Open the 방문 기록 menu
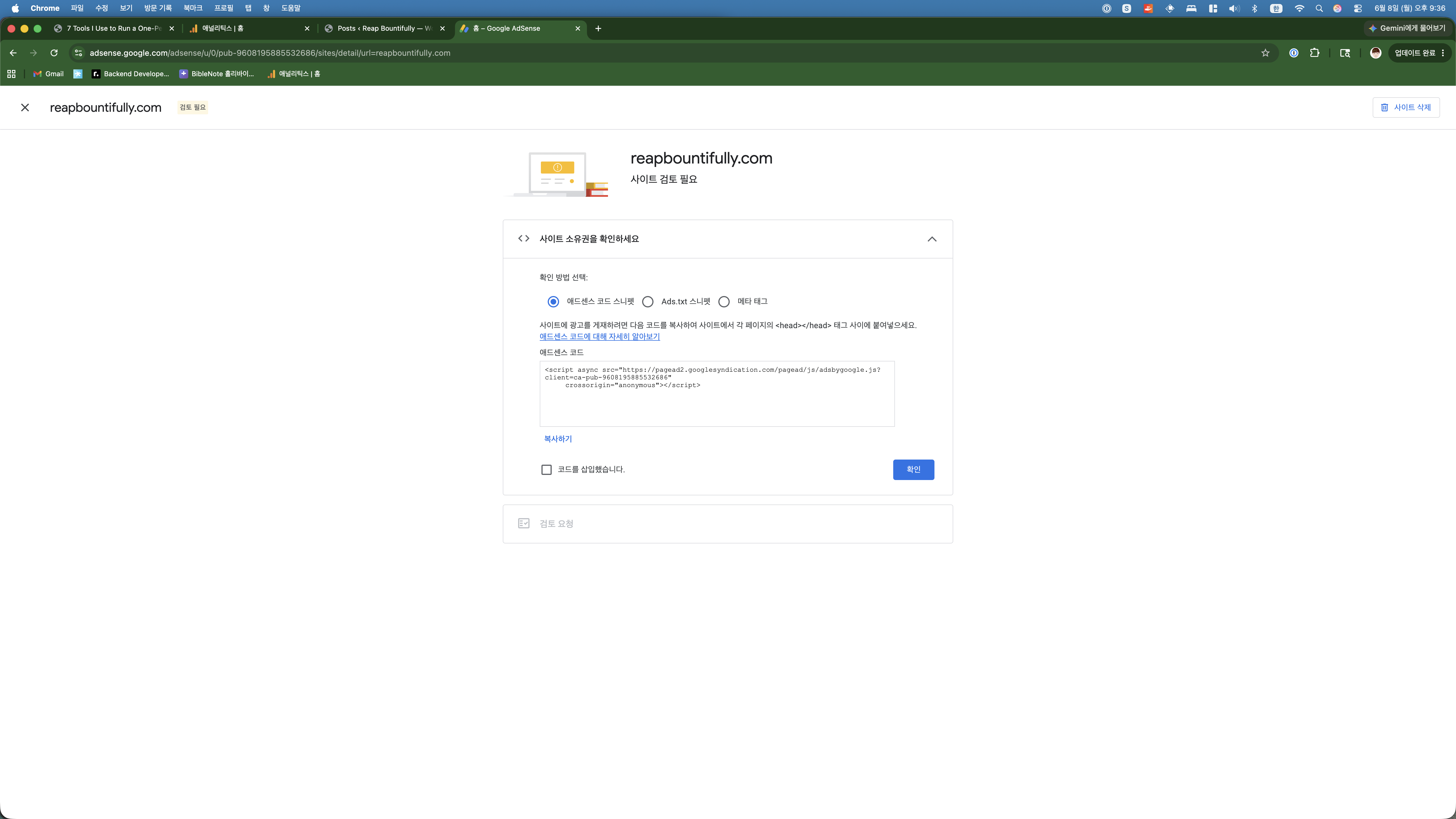Viewport: 1456px width, 819px height. pyautogui.click(x=158, y=8)
